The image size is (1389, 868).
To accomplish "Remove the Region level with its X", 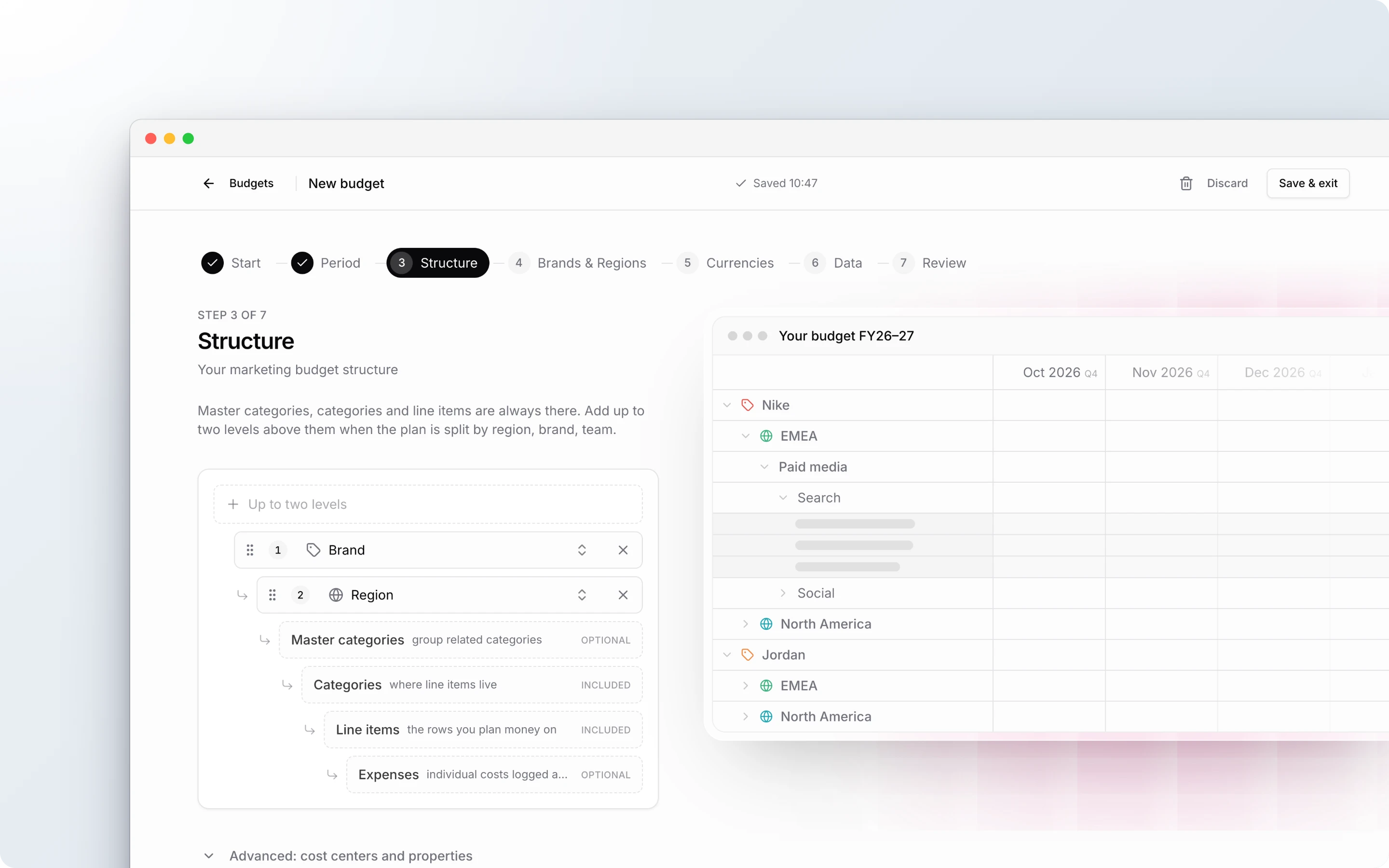I will point(623,595).
